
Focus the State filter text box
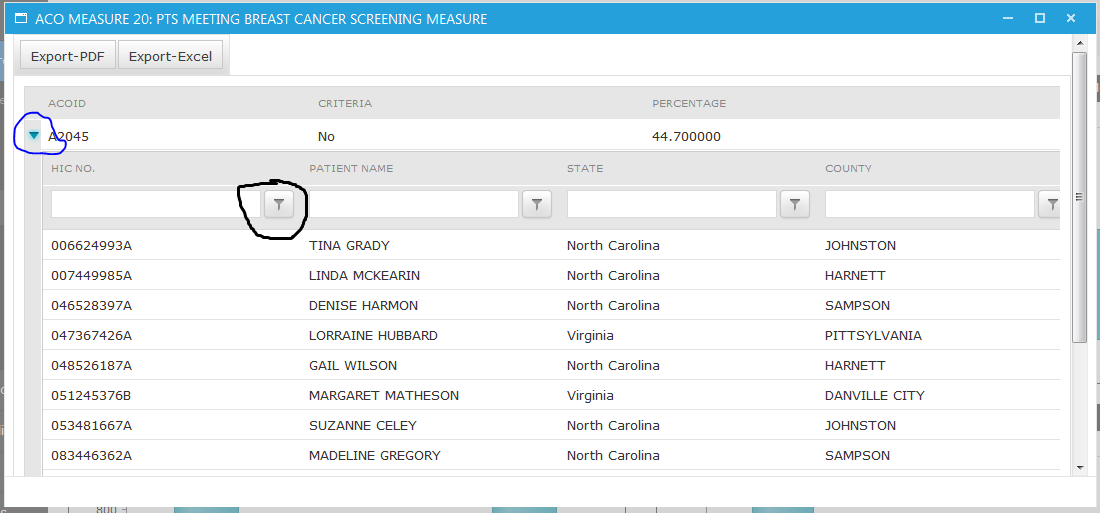[671, 204]
